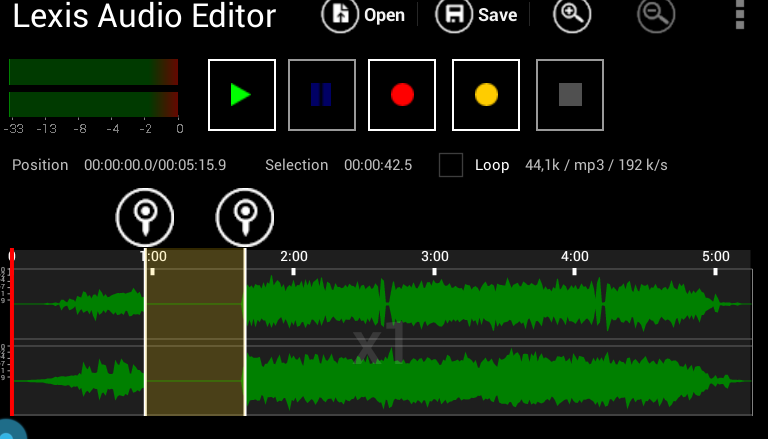The width and height of the screenshot is (768, 439).
Task: Click the upper level meter bar
Action: point(94,72)
